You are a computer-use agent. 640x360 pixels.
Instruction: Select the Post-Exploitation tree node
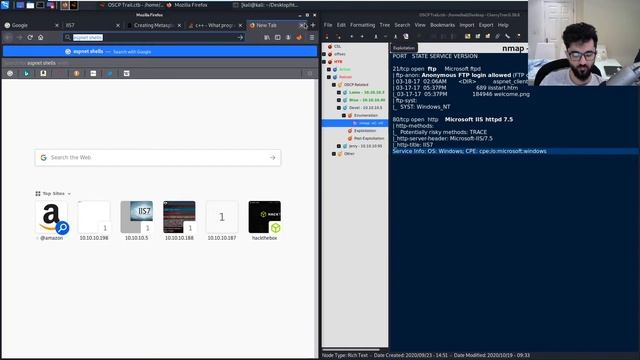(x=368, y=138)
